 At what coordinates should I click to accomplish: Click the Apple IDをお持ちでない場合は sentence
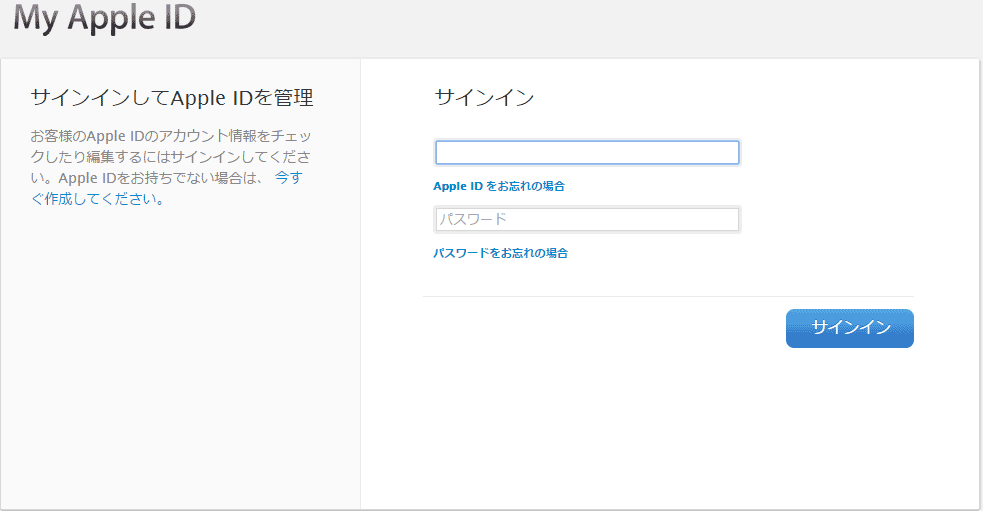point(160,177)
